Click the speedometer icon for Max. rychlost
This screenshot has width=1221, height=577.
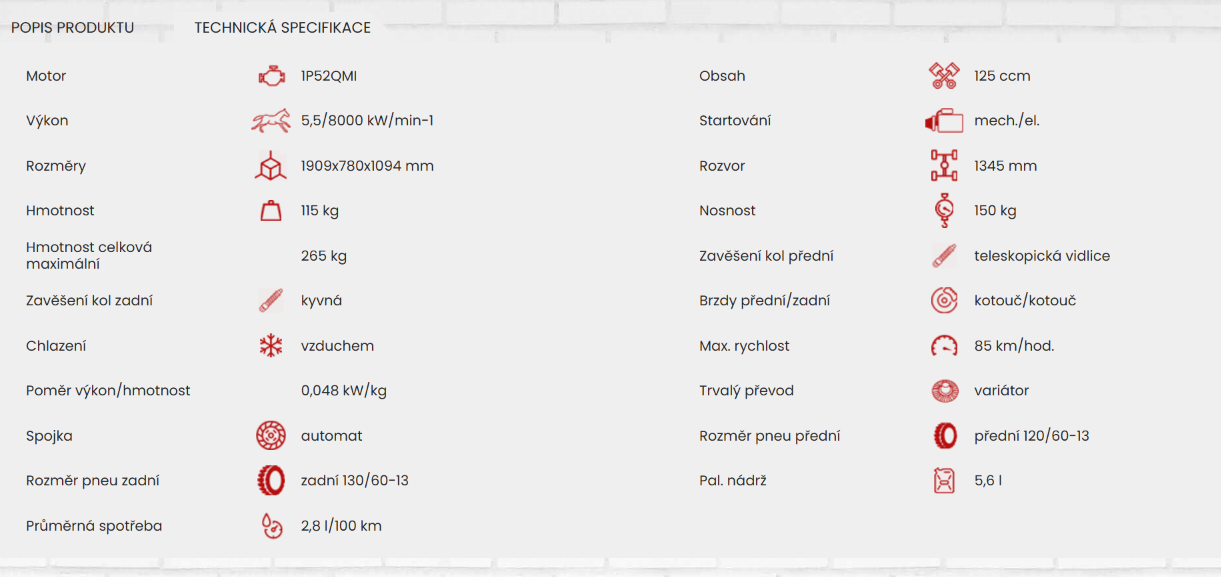[x=944, y=346]
